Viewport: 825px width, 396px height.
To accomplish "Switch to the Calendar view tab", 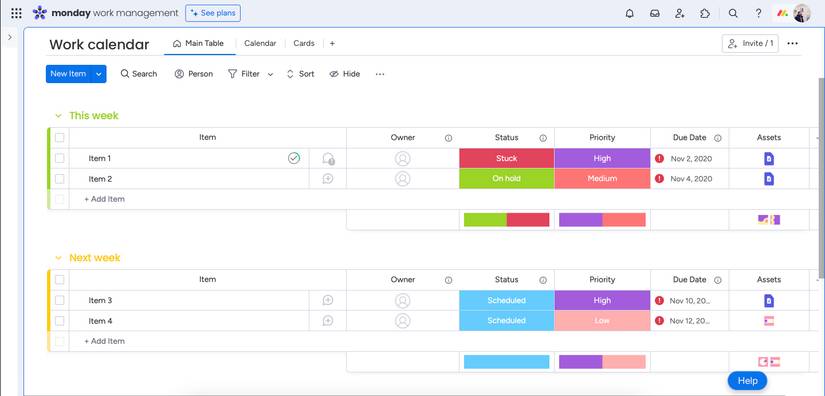I will coord(260,44).
